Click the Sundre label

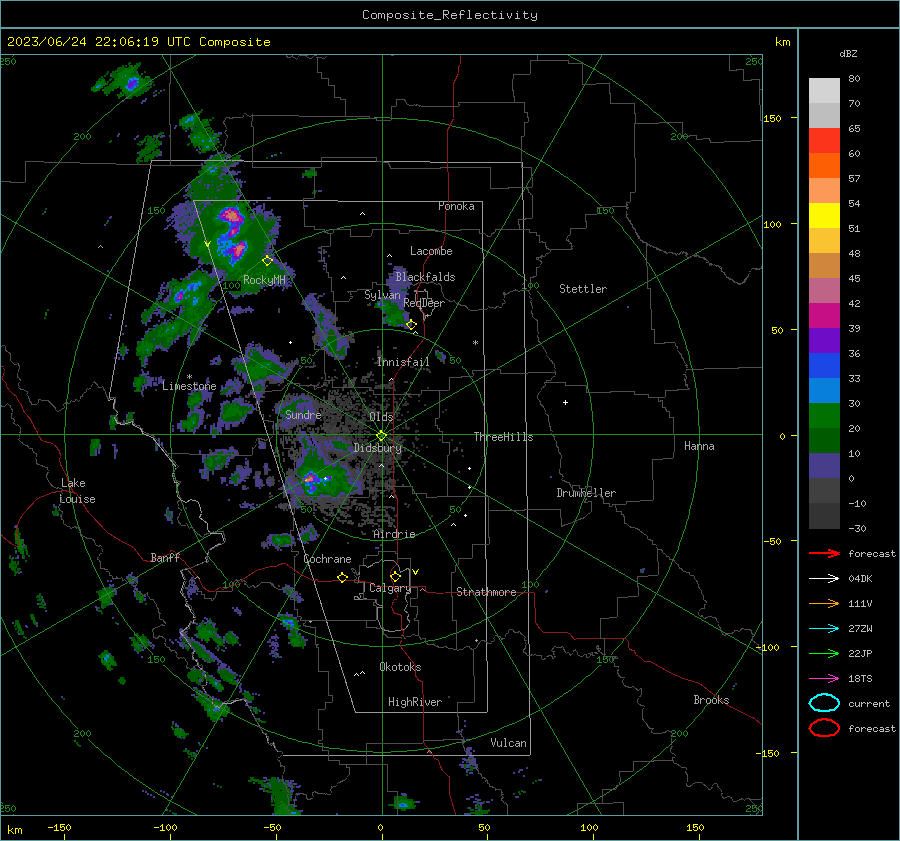tap(303, 414)
